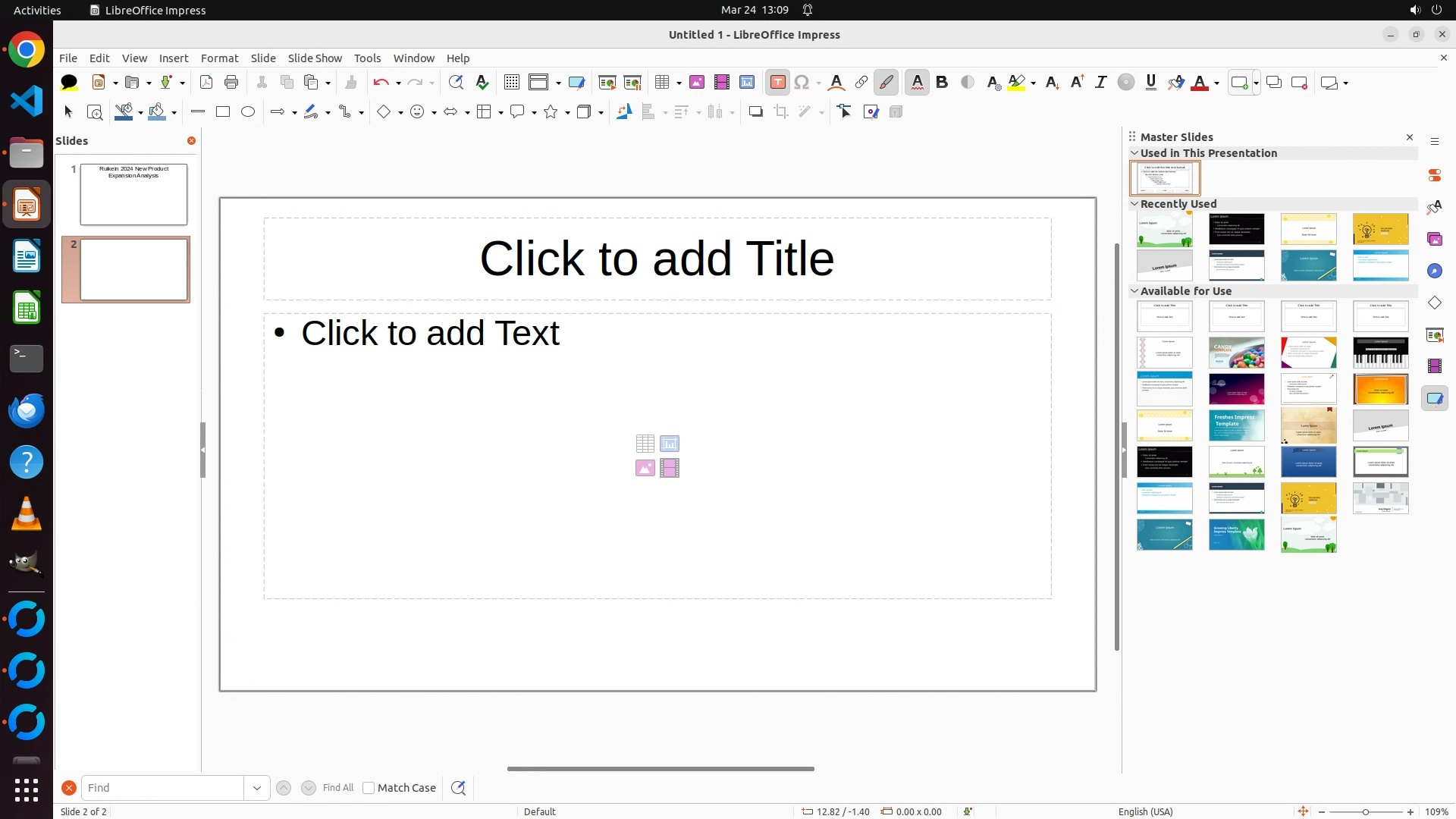Open sidebar Gallery panel icon
This screenshot has width=1456, height=819.
[x=1435, y=239]
